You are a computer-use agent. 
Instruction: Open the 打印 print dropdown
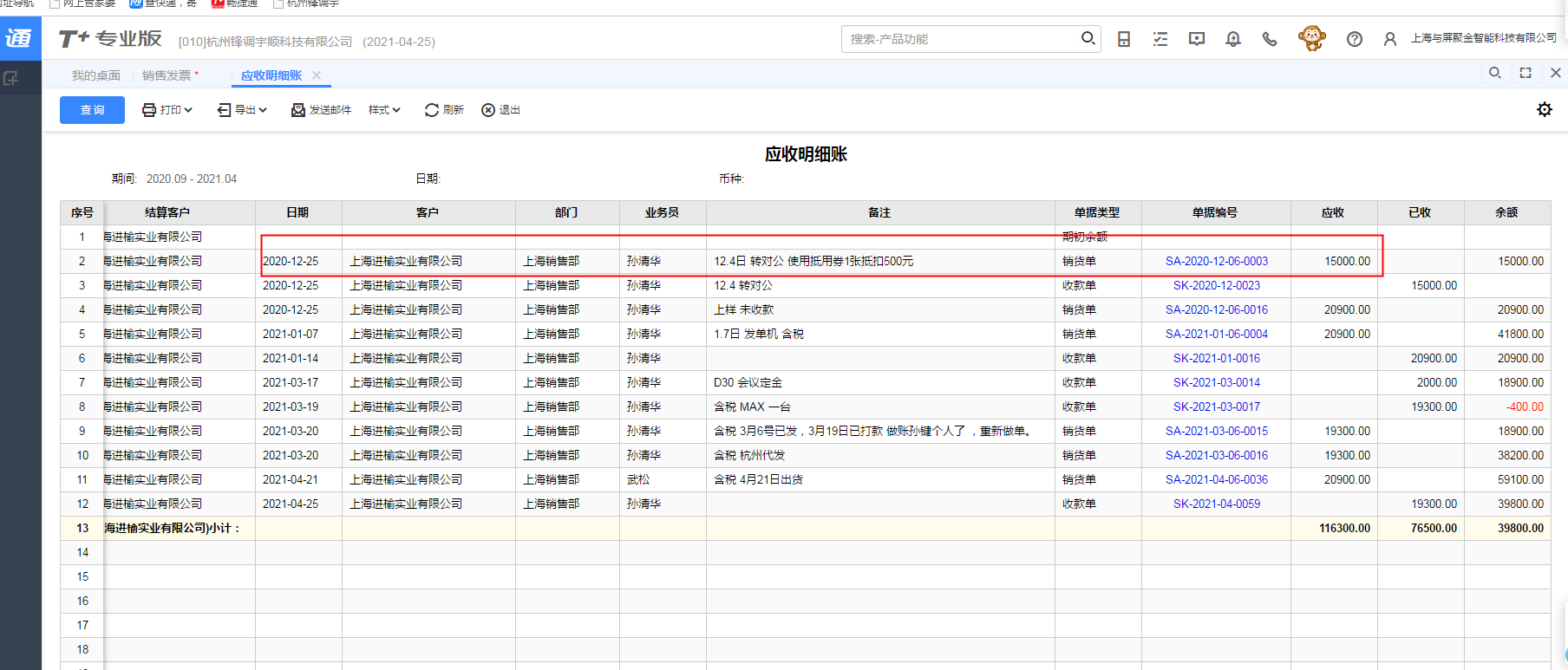[x=167, y=110]
